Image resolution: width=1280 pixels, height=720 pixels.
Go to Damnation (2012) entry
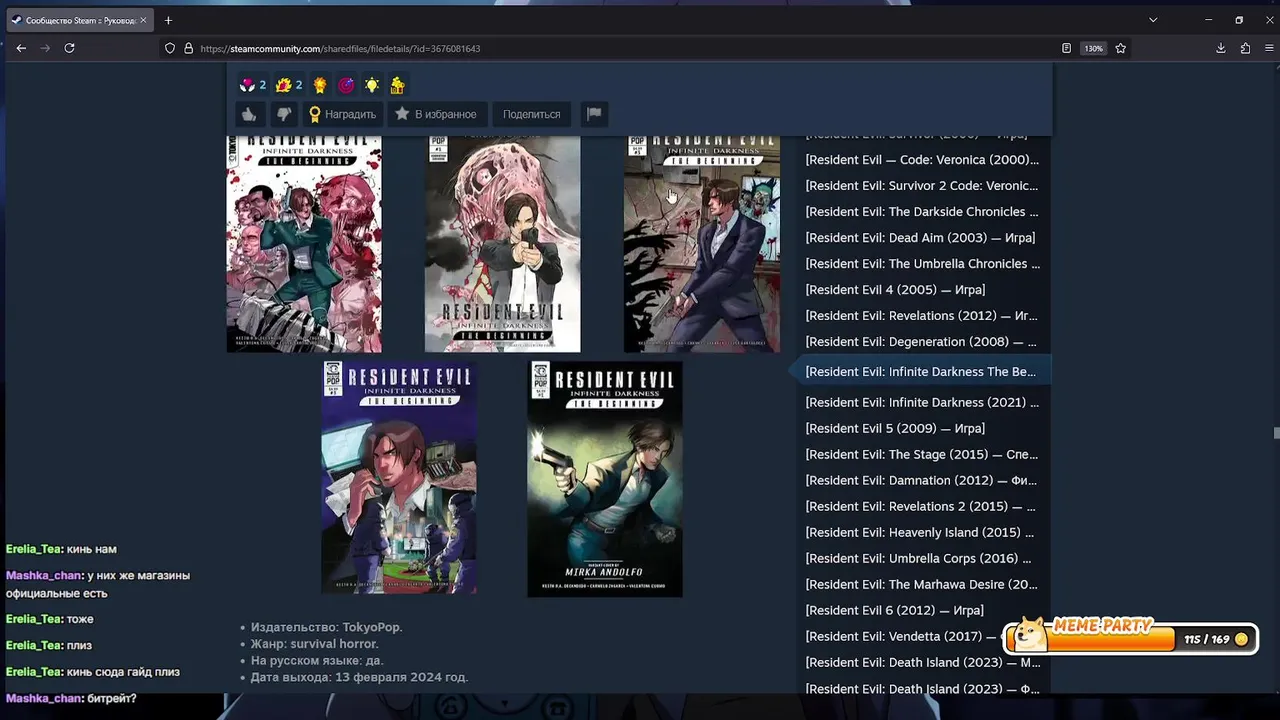pos(921,480)
